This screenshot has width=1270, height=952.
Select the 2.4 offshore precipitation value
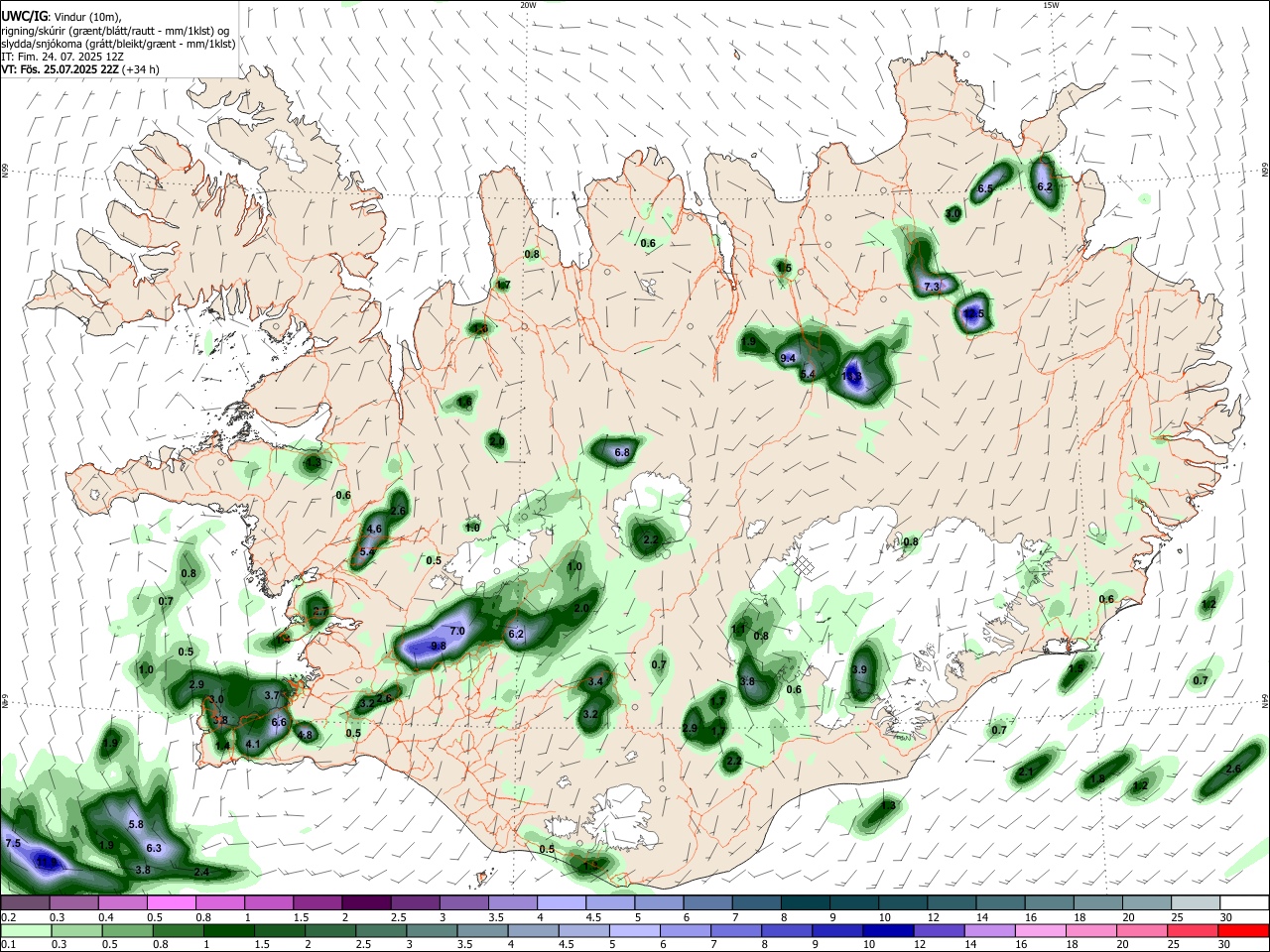point(201,872)
